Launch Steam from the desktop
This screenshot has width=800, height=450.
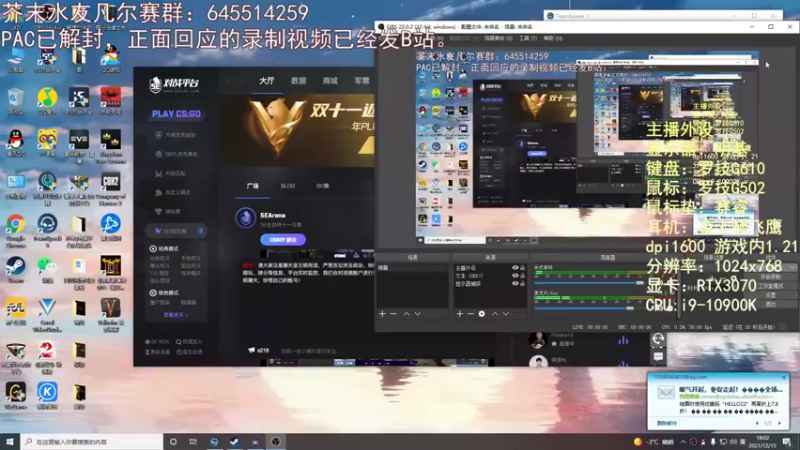[x=15, y=269]
